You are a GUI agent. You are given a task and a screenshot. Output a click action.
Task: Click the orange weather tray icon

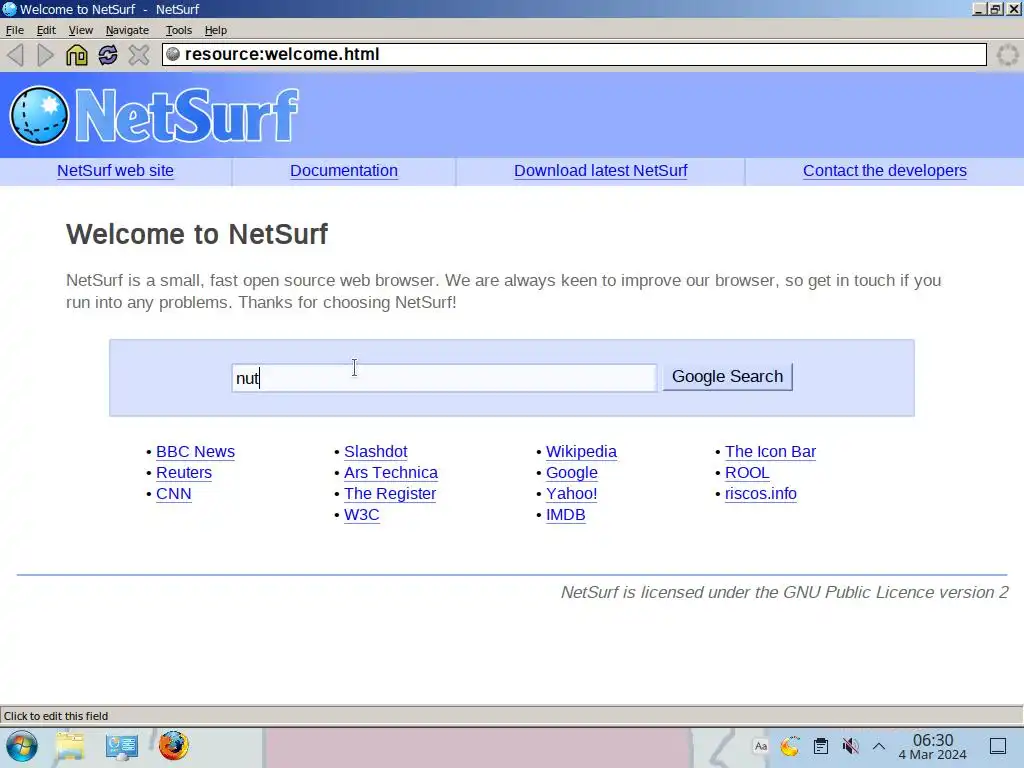pyautogui.click(x=790, y=746)
